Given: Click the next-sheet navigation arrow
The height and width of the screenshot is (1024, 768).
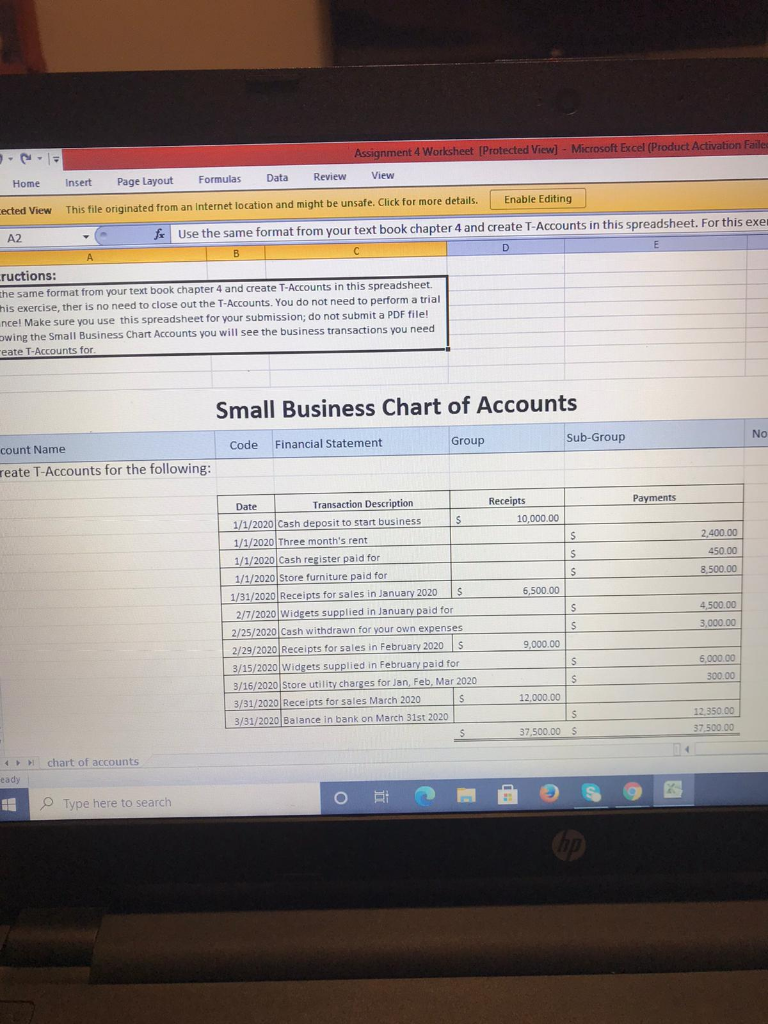Looking at the screenshot, I should [19, 763].
